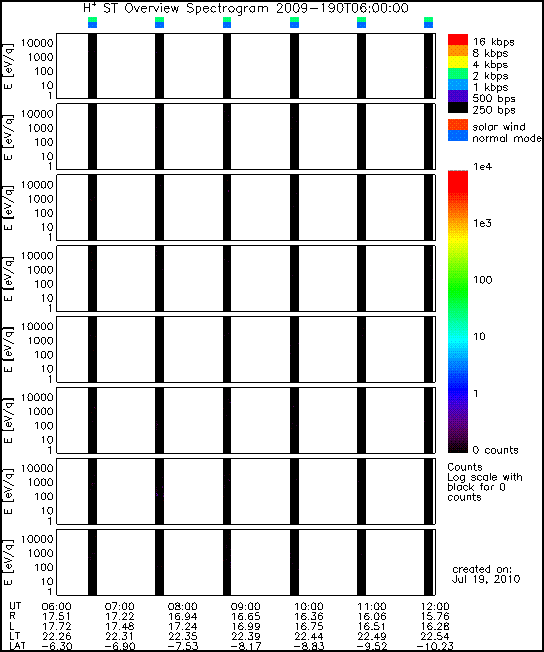
Task: Click the R value 16.94
Action: [x=183, y=617]
